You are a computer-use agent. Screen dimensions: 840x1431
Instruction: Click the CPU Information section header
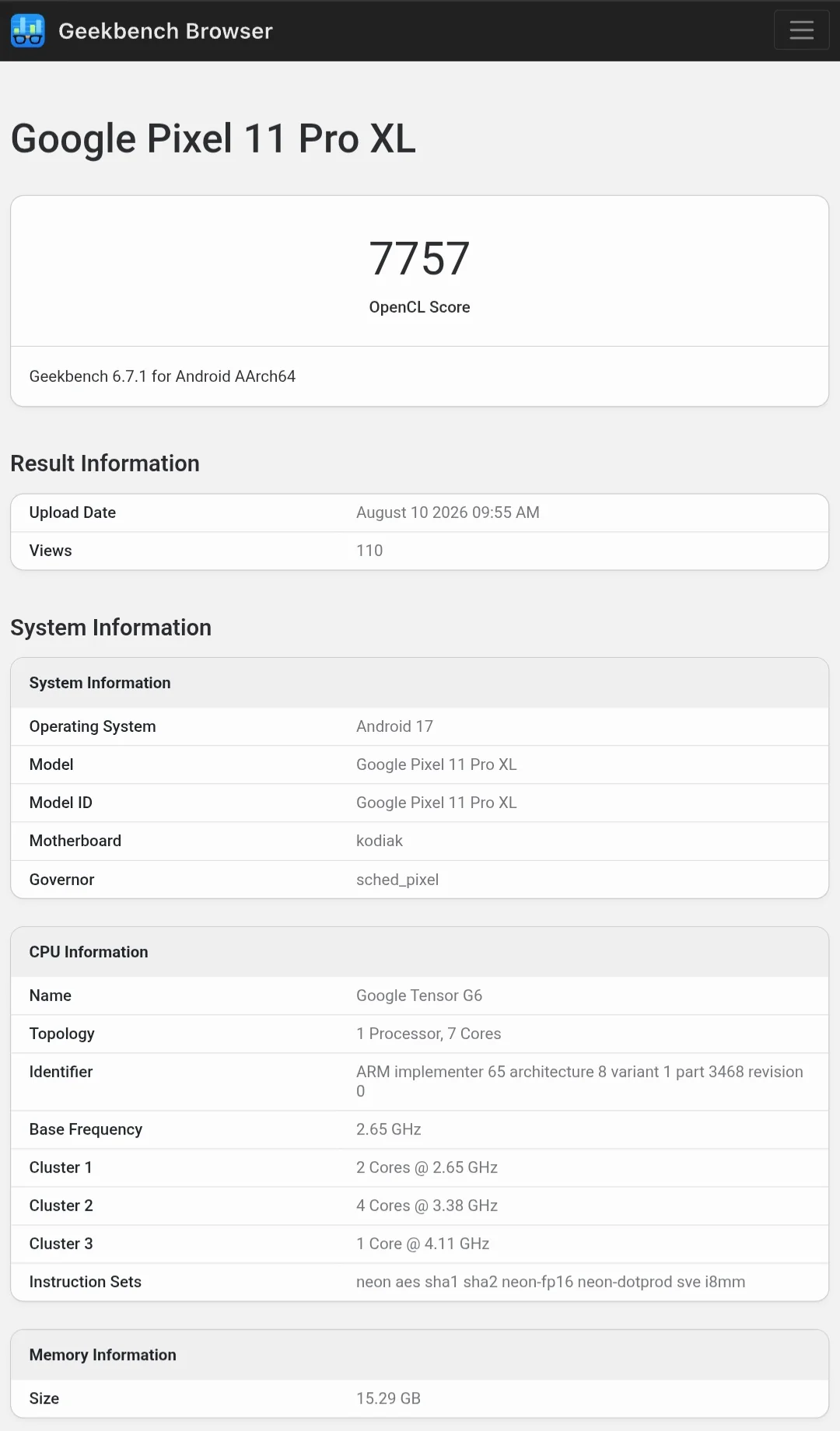(89, 952)
